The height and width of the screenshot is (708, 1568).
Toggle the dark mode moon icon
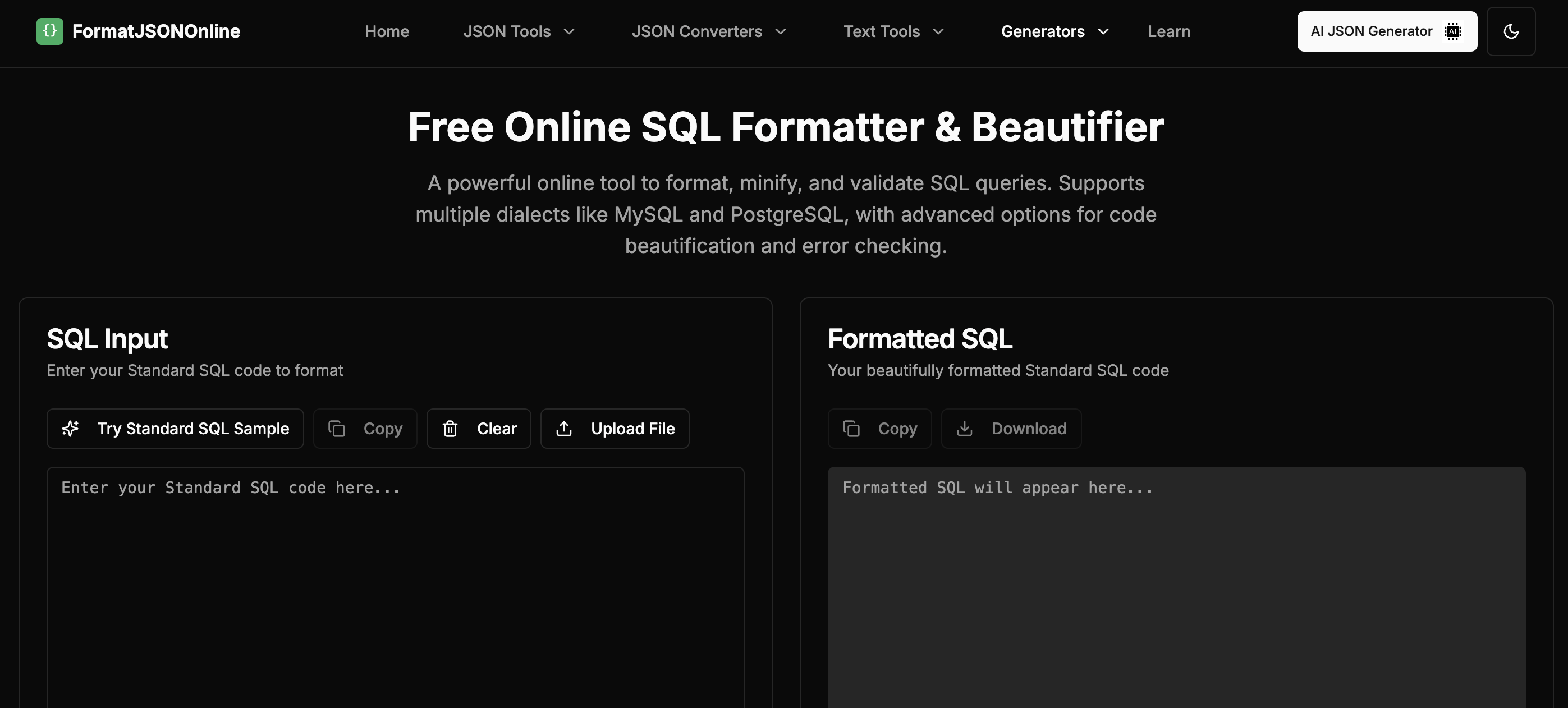pos(1511,31)
